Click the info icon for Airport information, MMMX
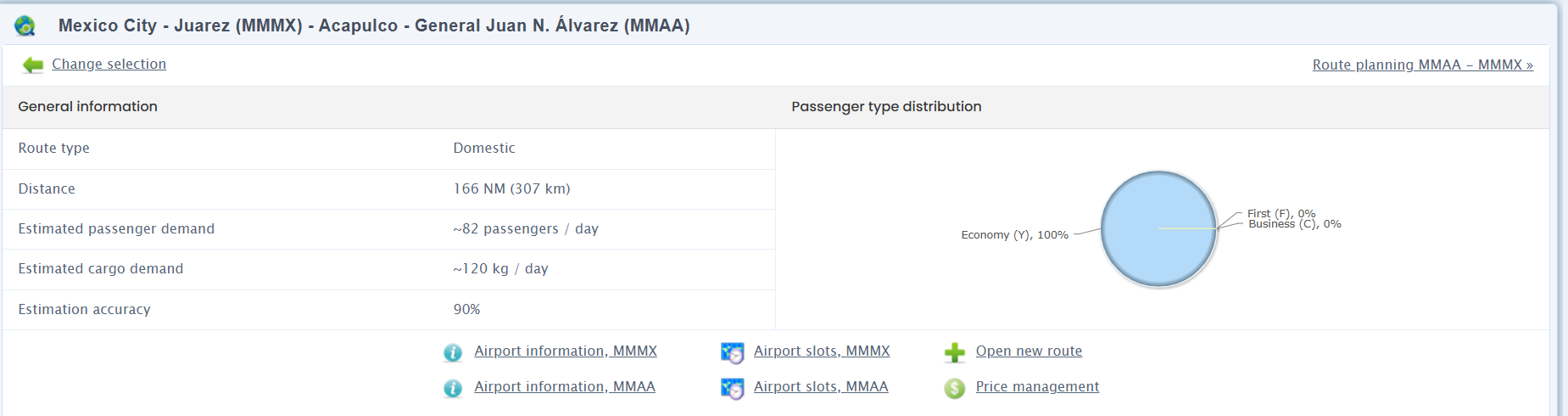 click(453, 352)
